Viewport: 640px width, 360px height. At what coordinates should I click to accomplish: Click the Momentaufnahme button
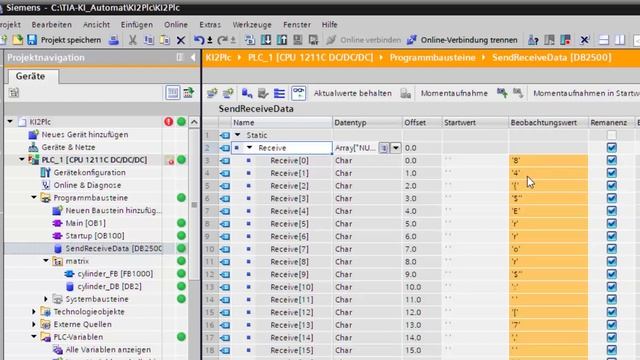click(454, 93)
